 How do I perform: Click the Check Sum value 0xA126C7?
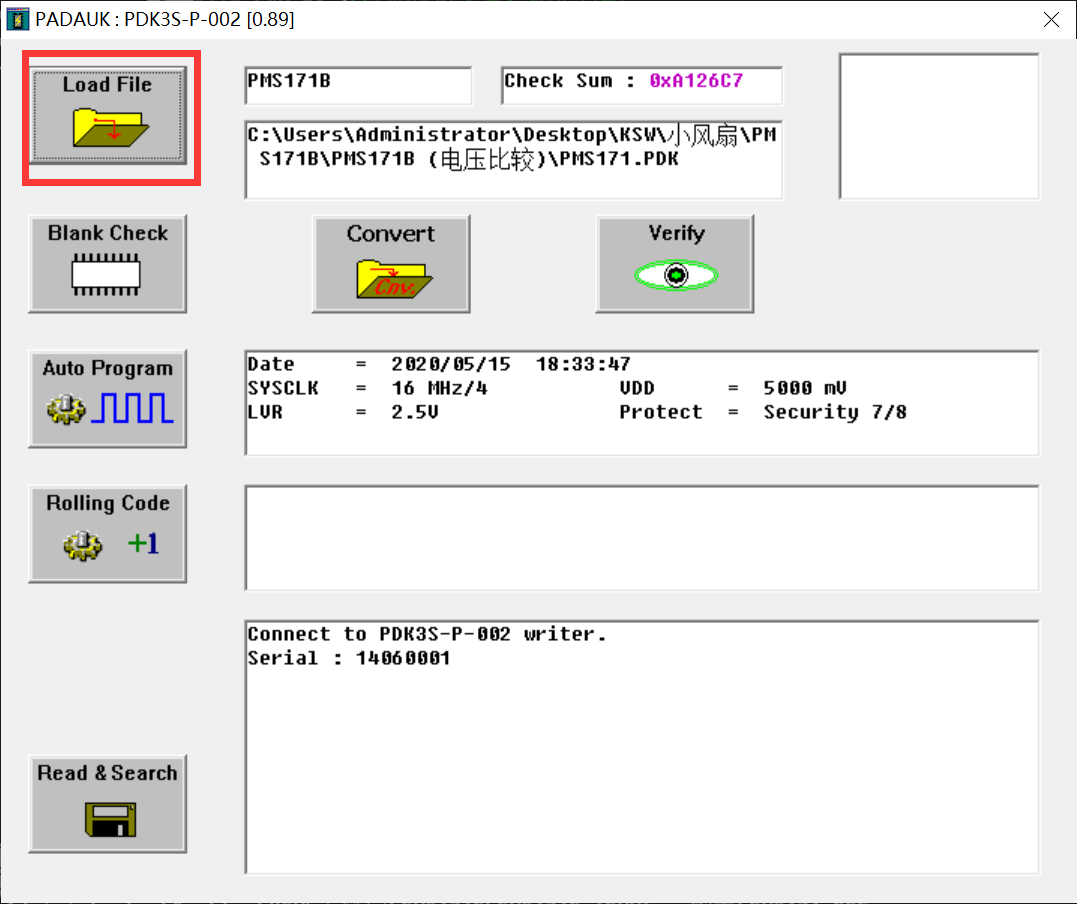[696, 81]
